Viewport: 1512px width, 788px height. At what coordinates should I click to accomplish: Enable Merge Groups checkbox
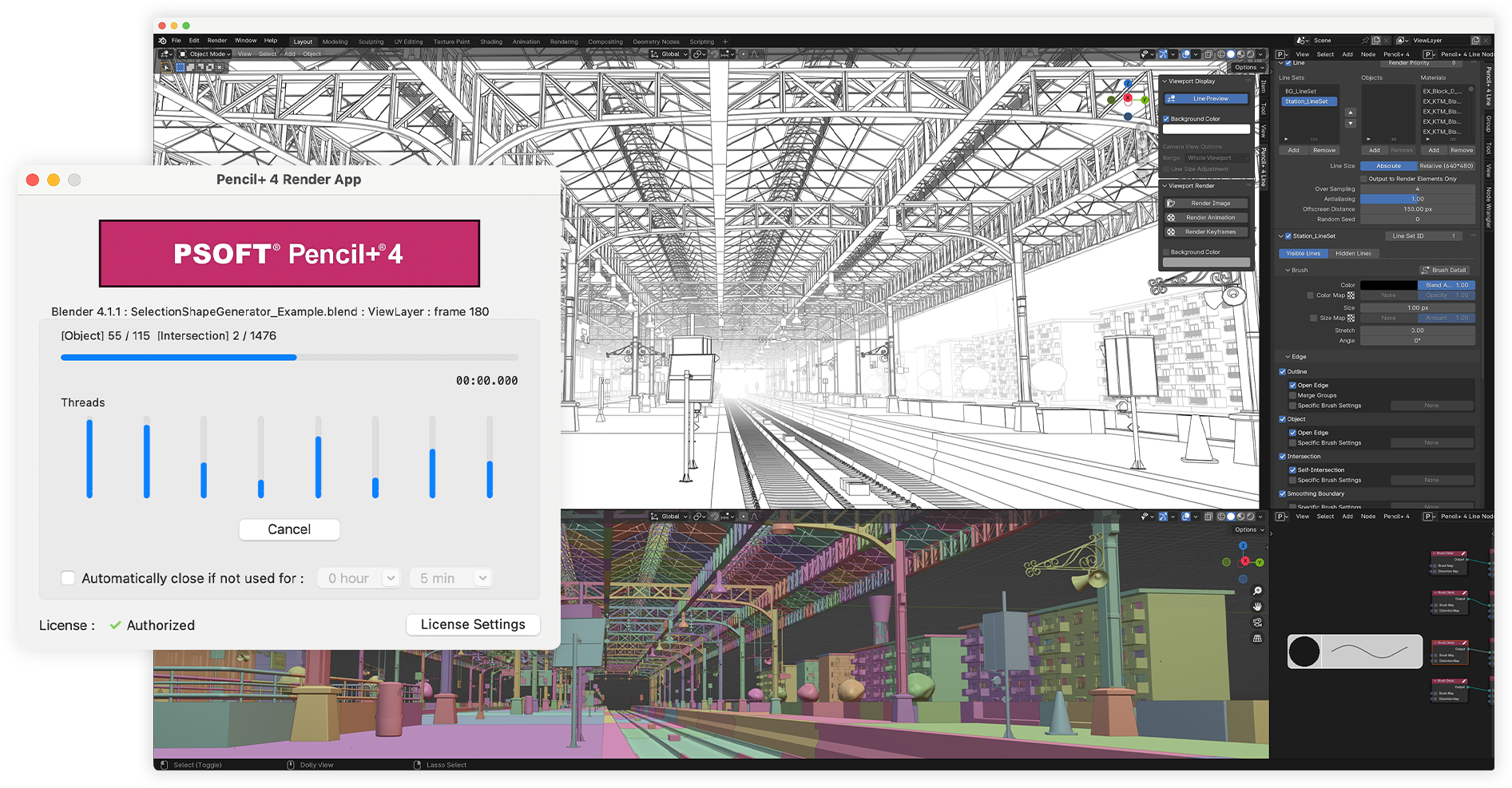[x=1292, y=395]
